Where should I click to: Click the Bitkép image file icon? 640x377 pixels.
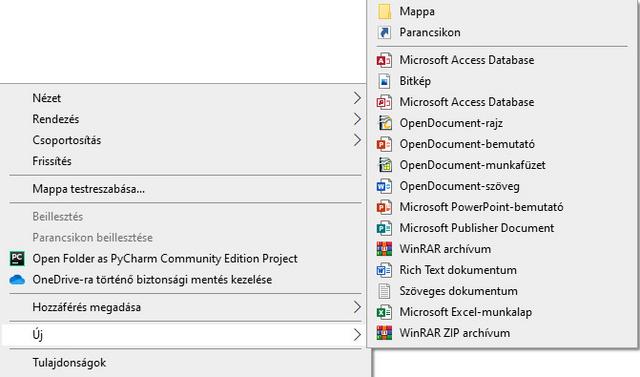click(384, 81)
